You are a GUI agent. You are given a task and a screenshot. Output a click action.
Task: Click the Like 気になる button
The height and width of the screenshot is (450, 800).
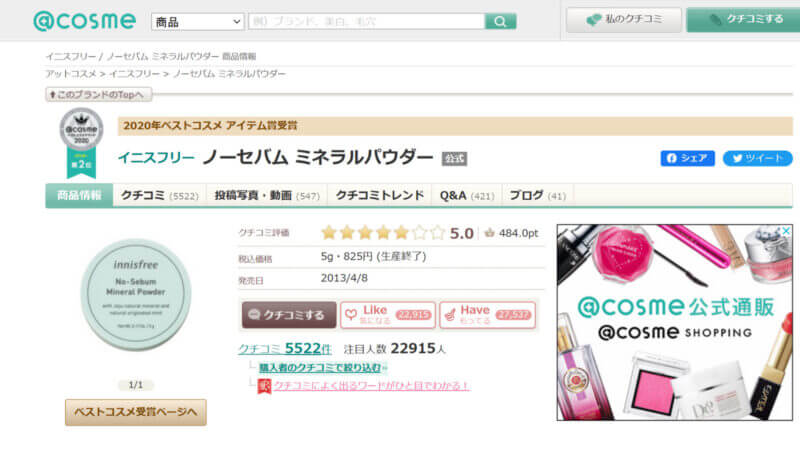pos(388,315)
